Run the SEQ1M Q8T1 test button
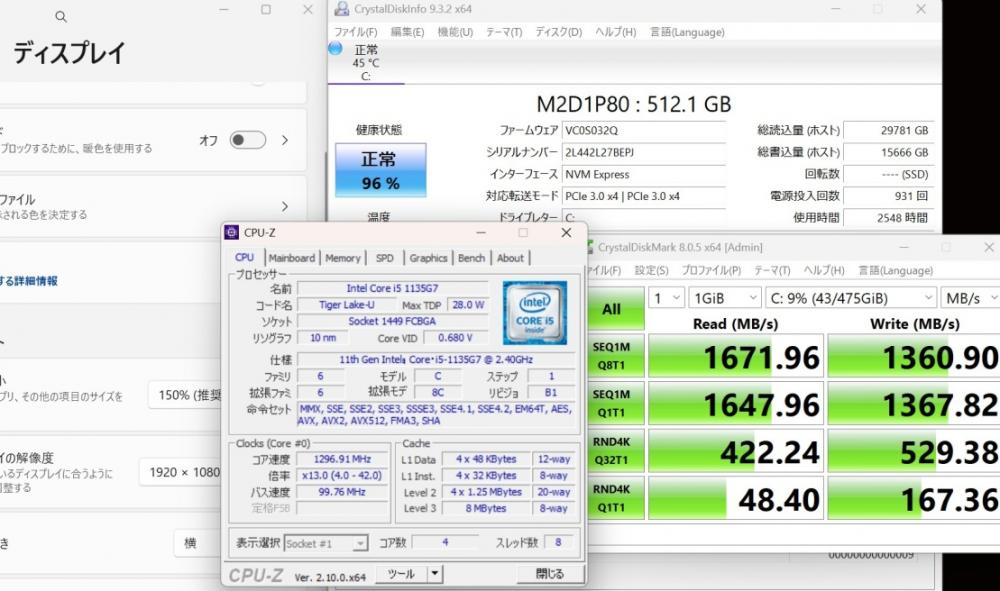The width and height of the screenshot is (1000, 591). click(614, 356)
